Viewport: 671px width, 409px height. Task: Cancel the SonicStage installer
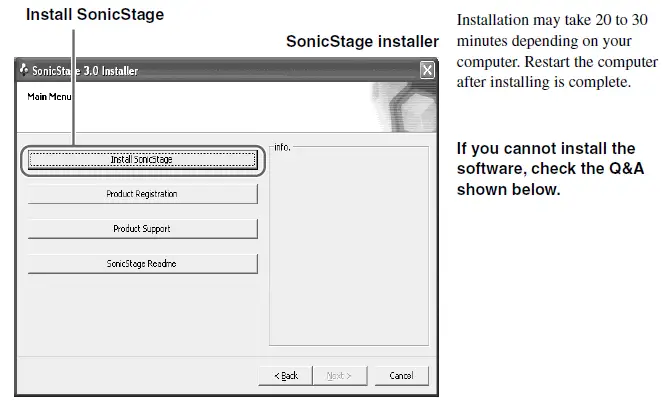(401, 376)
